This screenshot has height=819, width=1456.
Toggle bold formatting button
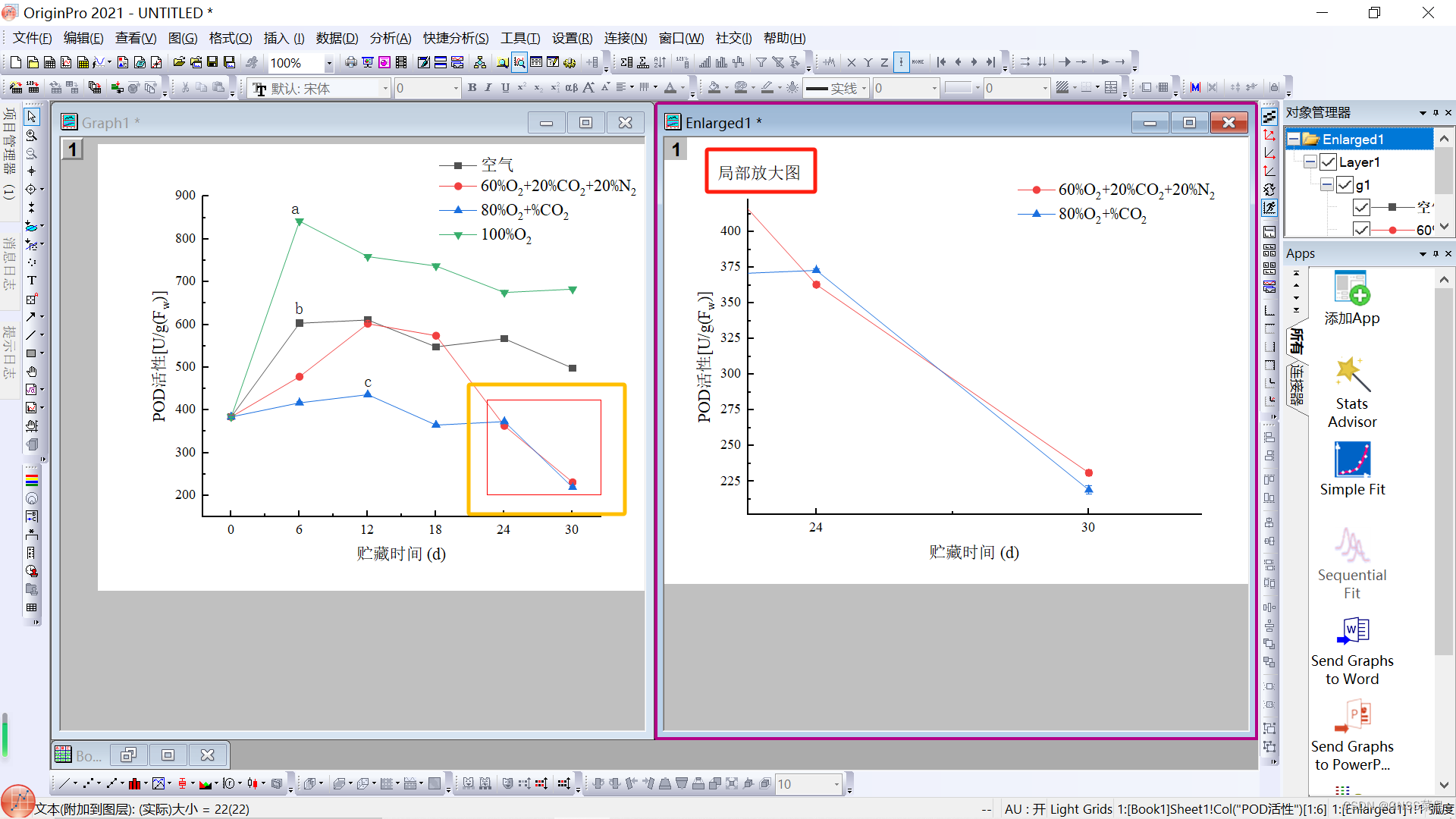472,88
